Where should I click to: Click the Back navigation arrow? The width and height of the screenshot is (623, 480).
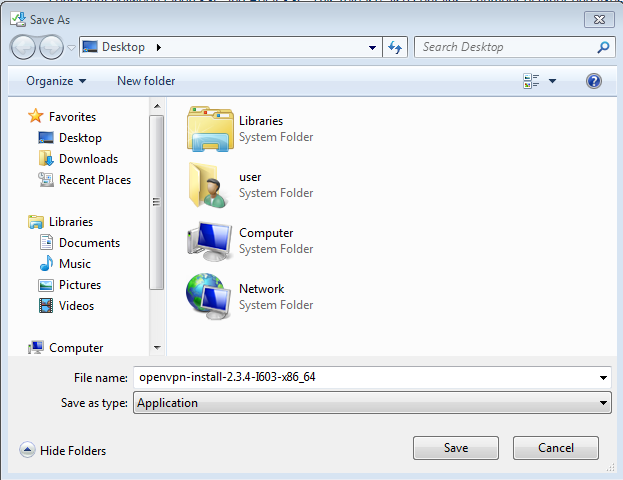click(x=23, y=47)
